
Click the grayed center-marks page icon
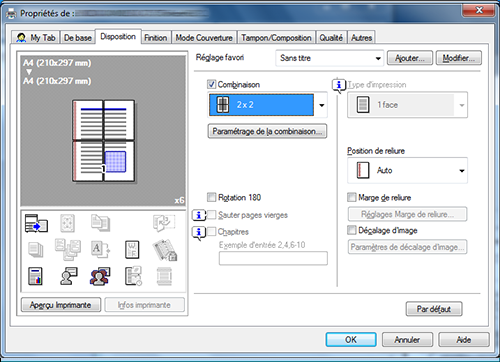67,223
